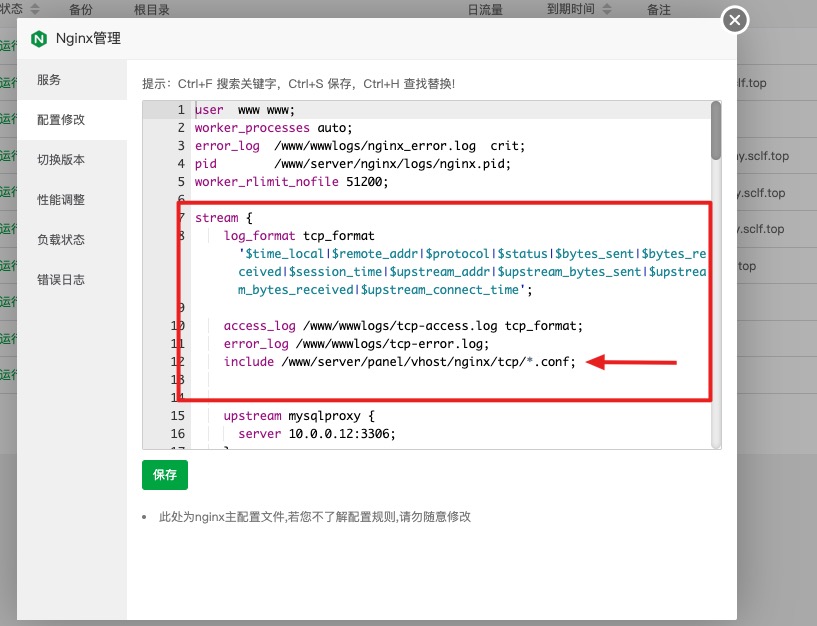Open the 服务 tab
The image size is (817, 626).
(x=72, y=80)
